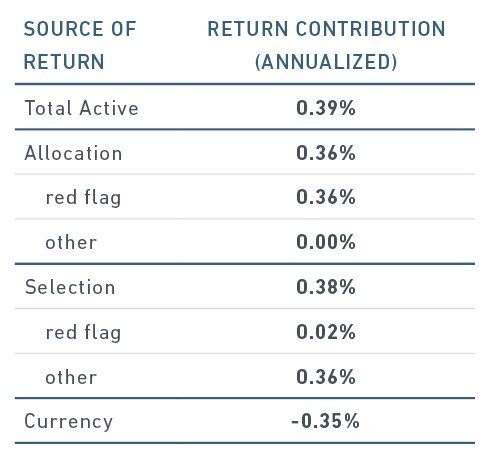485x458 pixels.
Task: Click the Total Active value 0.39%
Action: (x=326, y=108)
